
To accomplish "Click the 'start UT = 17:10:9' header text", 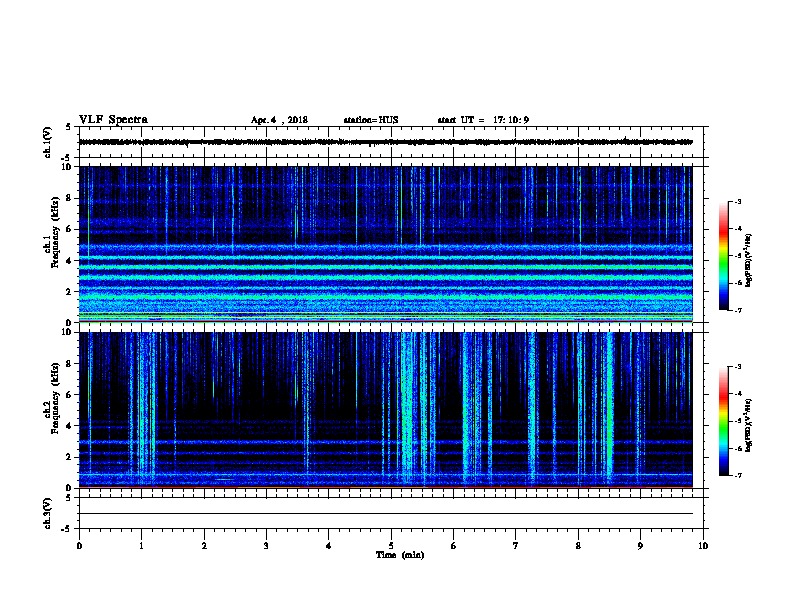I will tap(483, 120).
